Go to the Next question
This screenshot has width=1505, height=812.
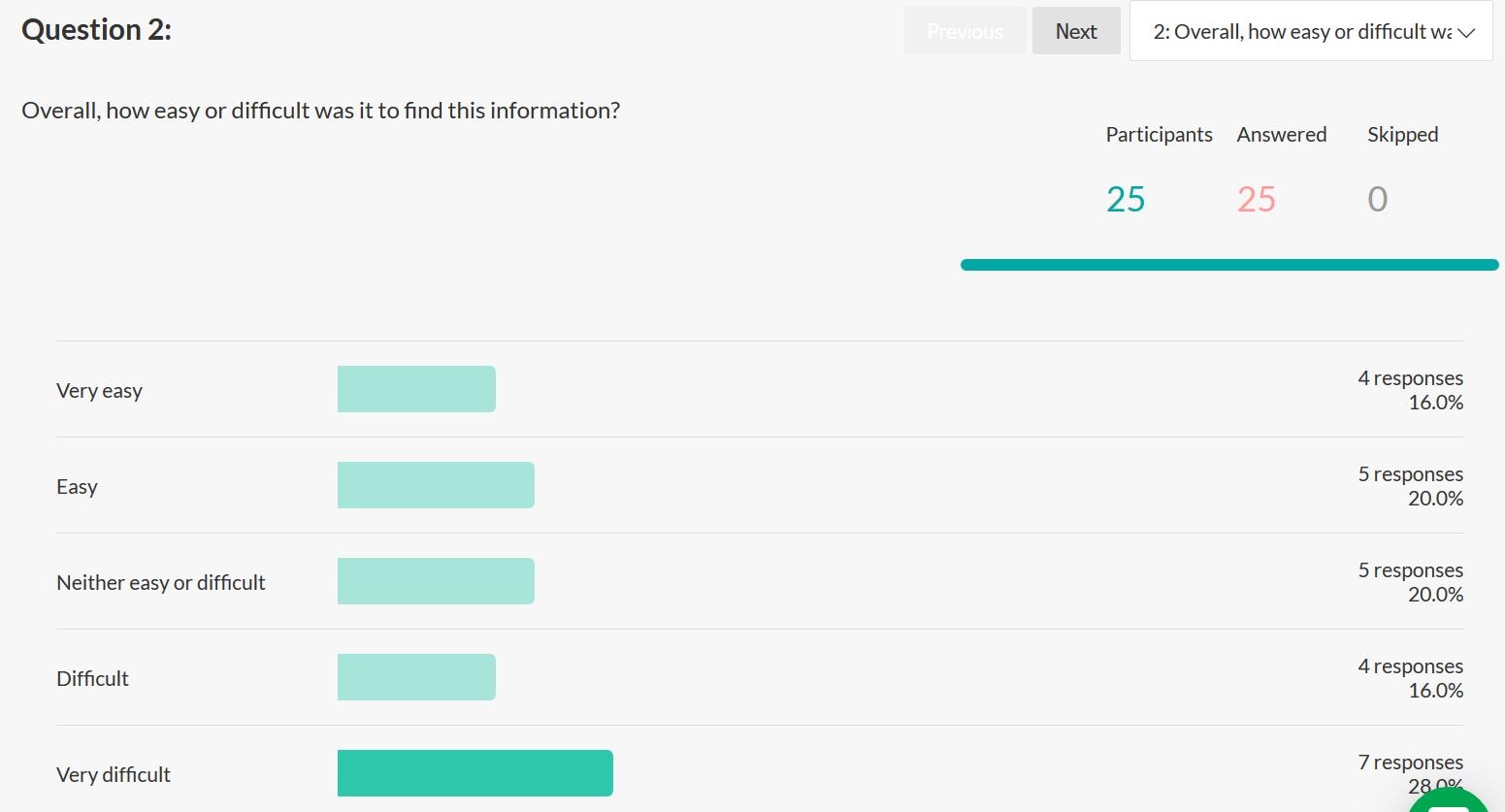pos(1076,31)
